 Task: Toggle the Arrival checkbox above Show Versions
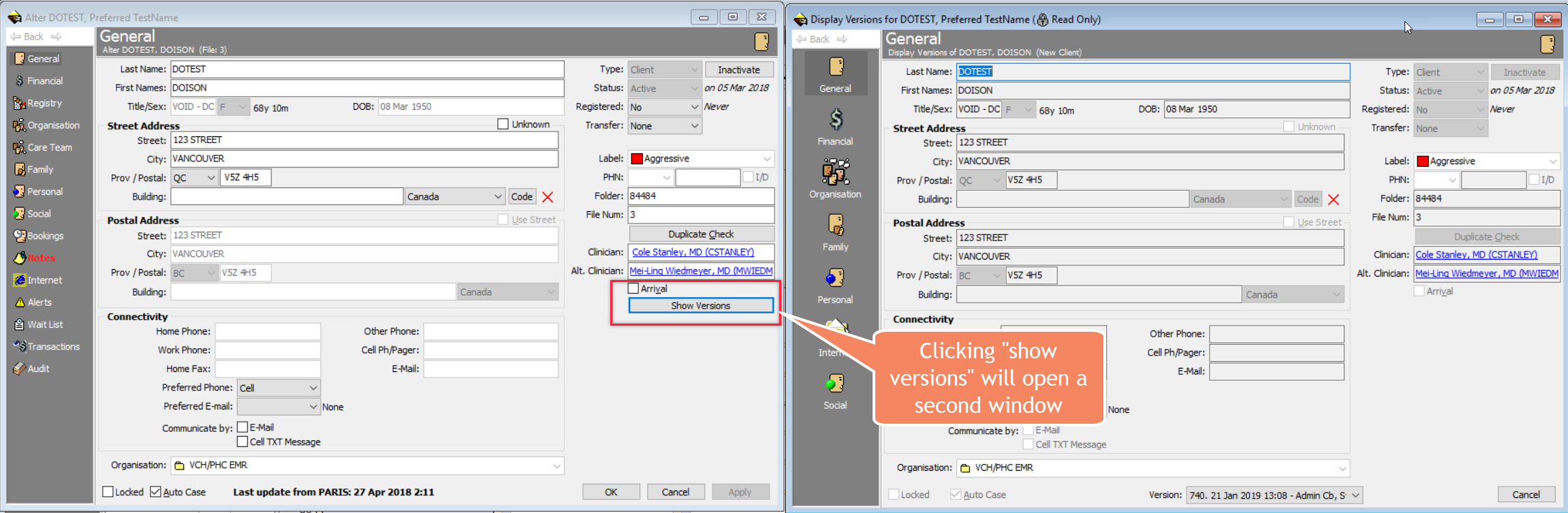coord(633,289)
